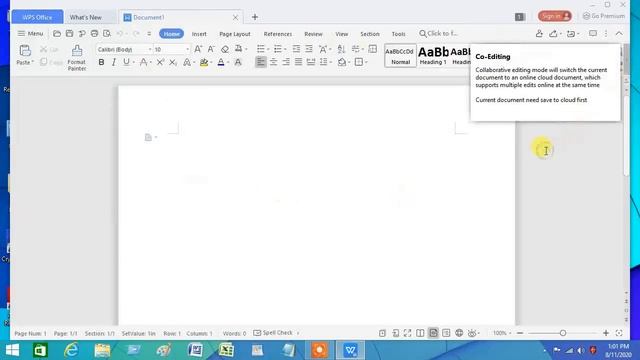Click the Share icon in top-right toolbar
Screen dimensions: 640x360
553,33
